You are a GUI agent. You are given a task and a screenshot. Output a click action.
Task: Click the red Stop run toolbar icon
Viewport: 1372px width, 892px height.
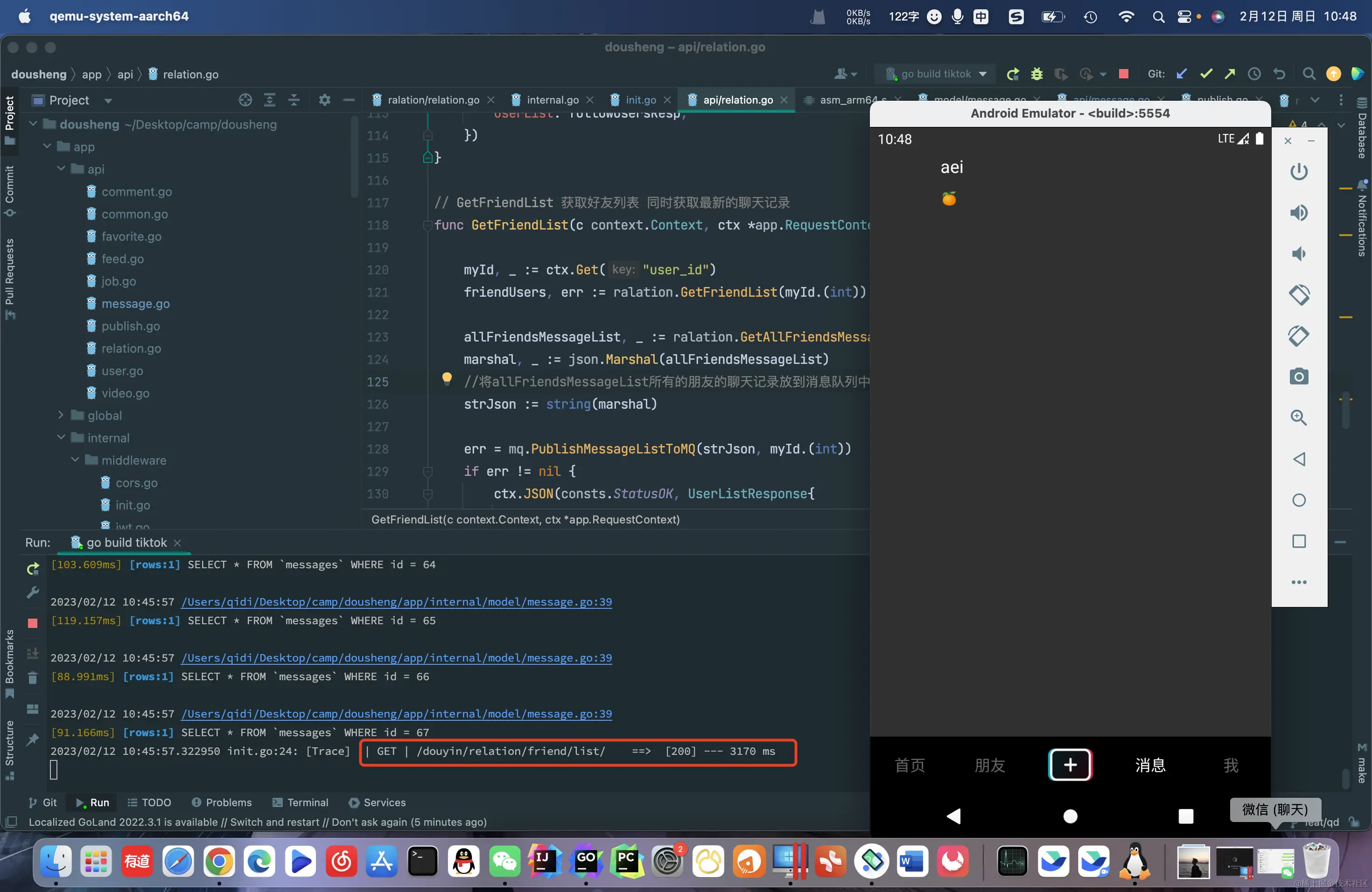click(x=1123, y=74)
